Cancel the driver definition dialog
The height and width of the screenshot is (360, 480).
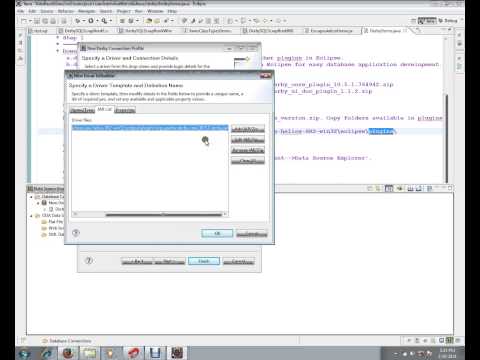click(252, 234)
